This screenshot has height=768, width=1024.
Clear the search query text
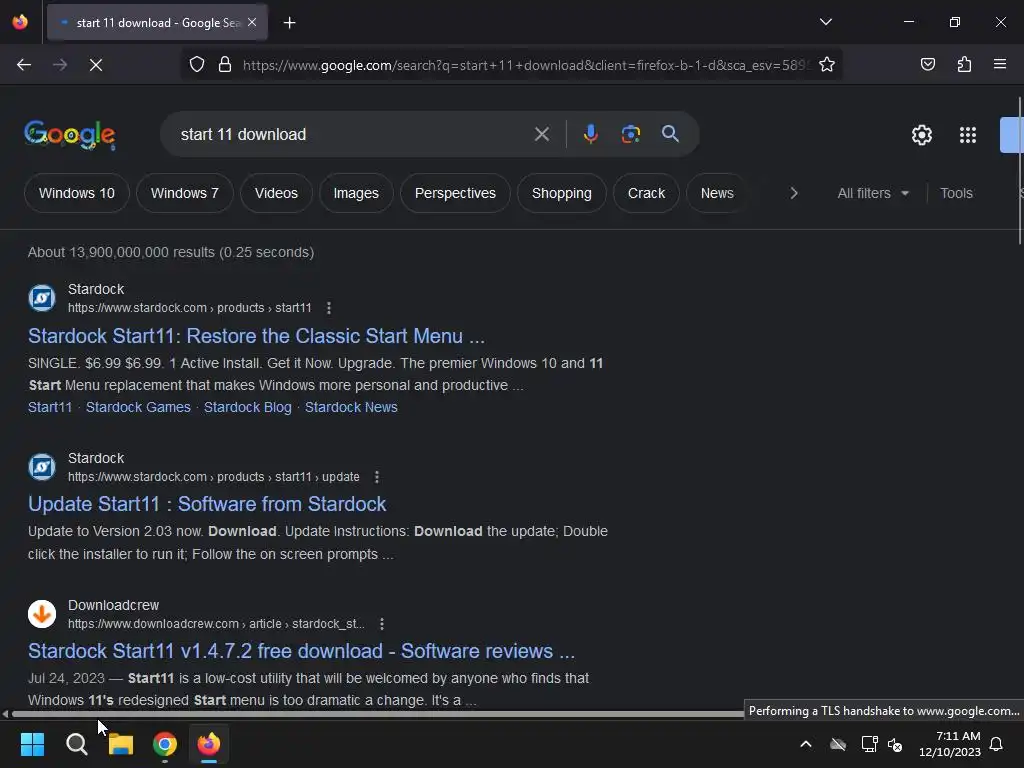pyautogui.click(x=541, y=135)
